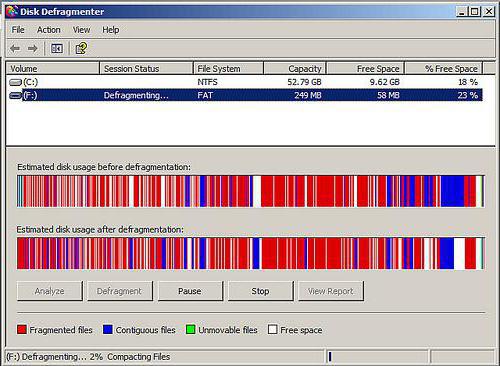Click the before-defragmentation disk usage bar

(x=251, y=191)
